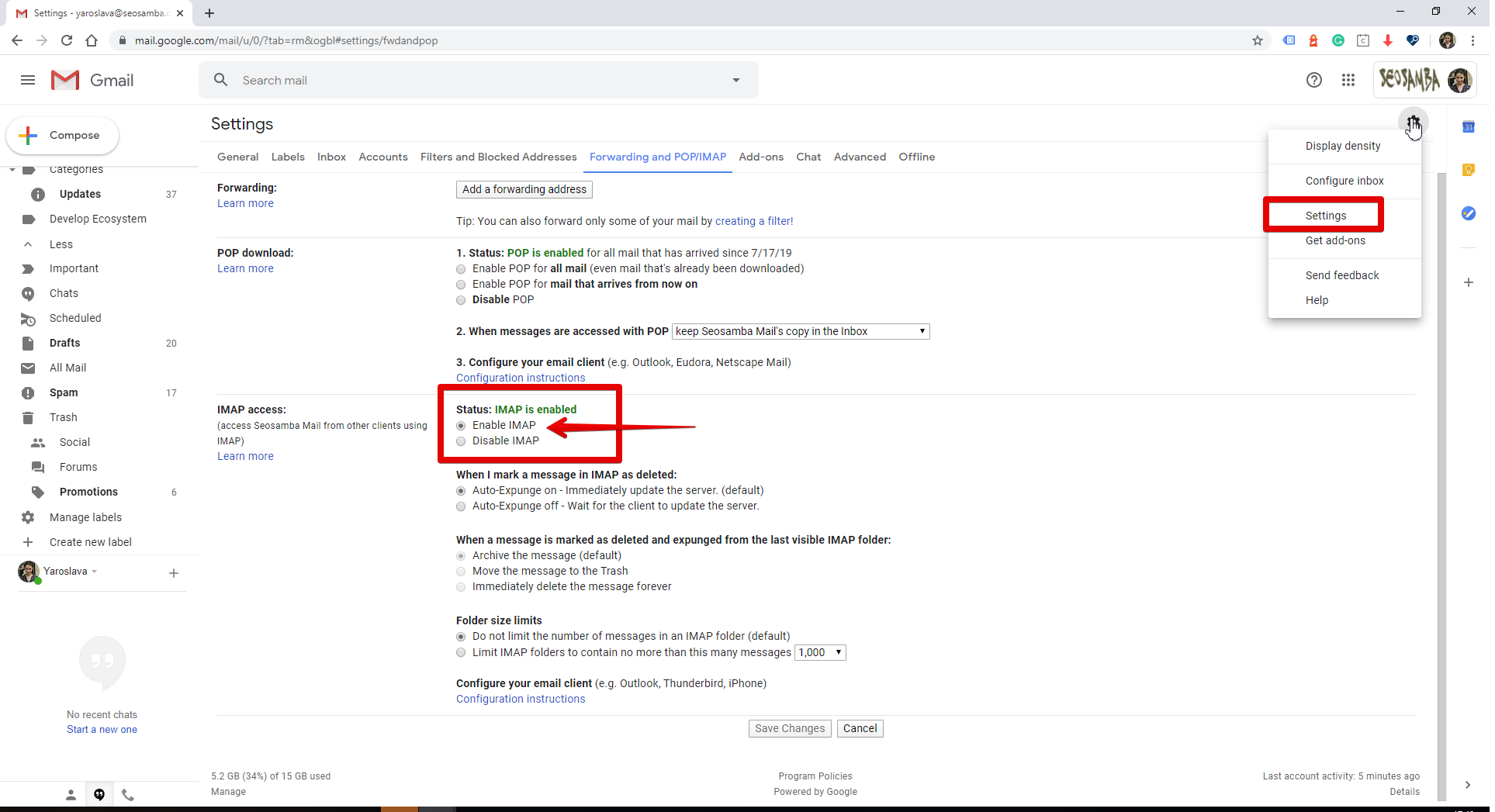Click the search magnifier icon
This screenshot has width=1495, height=812.
coord(221,80)
